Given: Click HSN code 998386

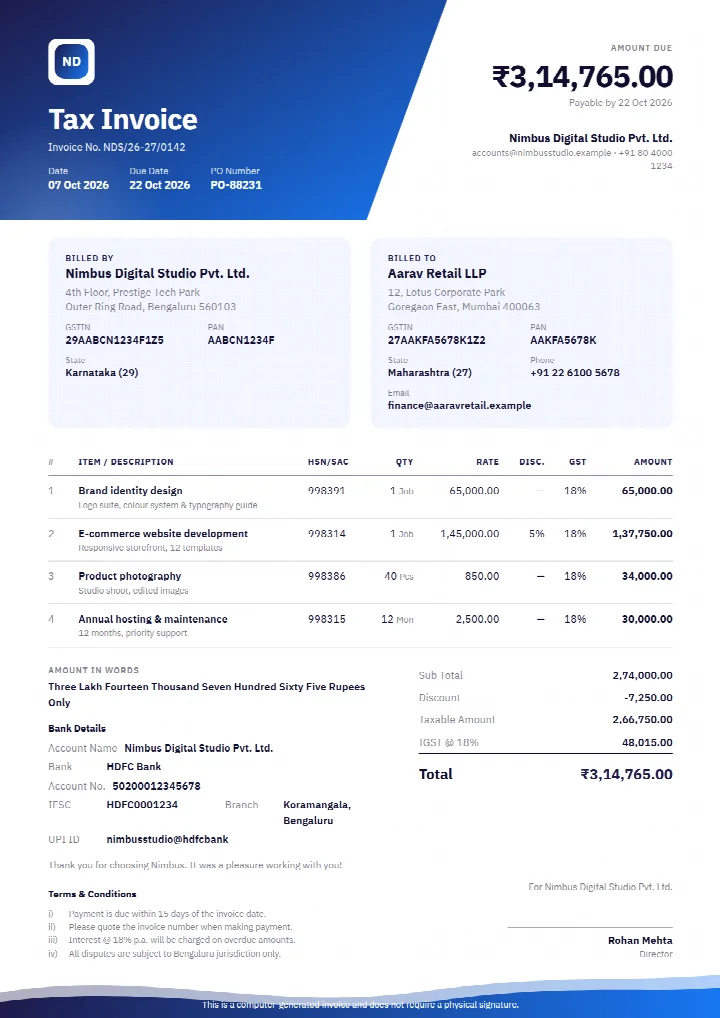Looking at the screenshot, I should pyautogui.click(x=327, y=576).
